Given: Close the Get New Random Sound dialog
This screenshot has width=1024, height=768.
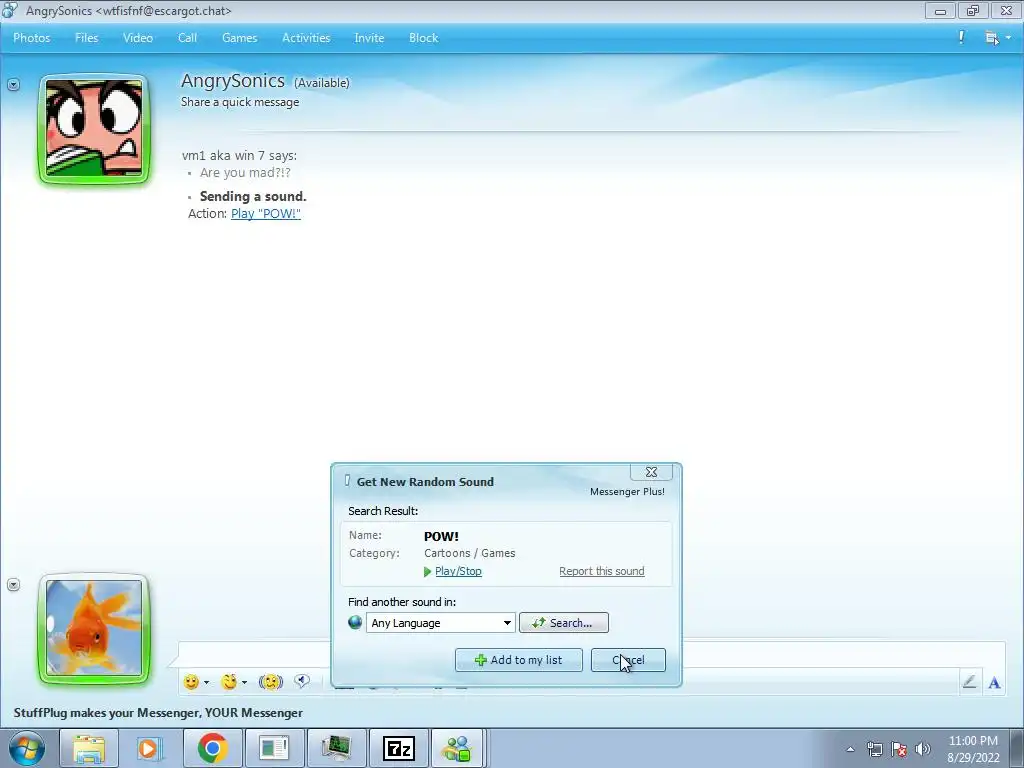Looking at the screenshot, I should 651,472.
